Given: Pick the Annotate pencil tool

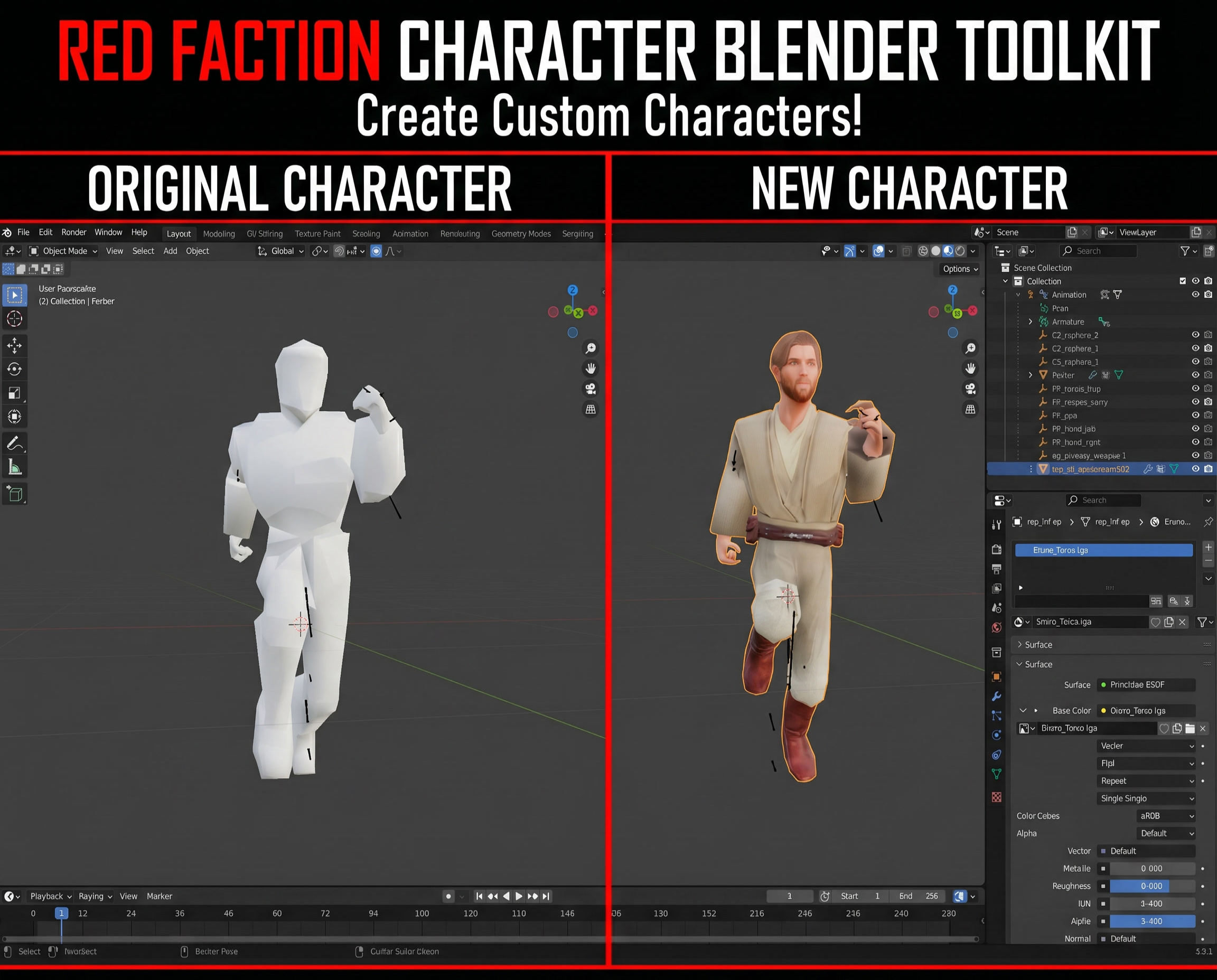Looking at the screenshot, I should tap(15, 443).
